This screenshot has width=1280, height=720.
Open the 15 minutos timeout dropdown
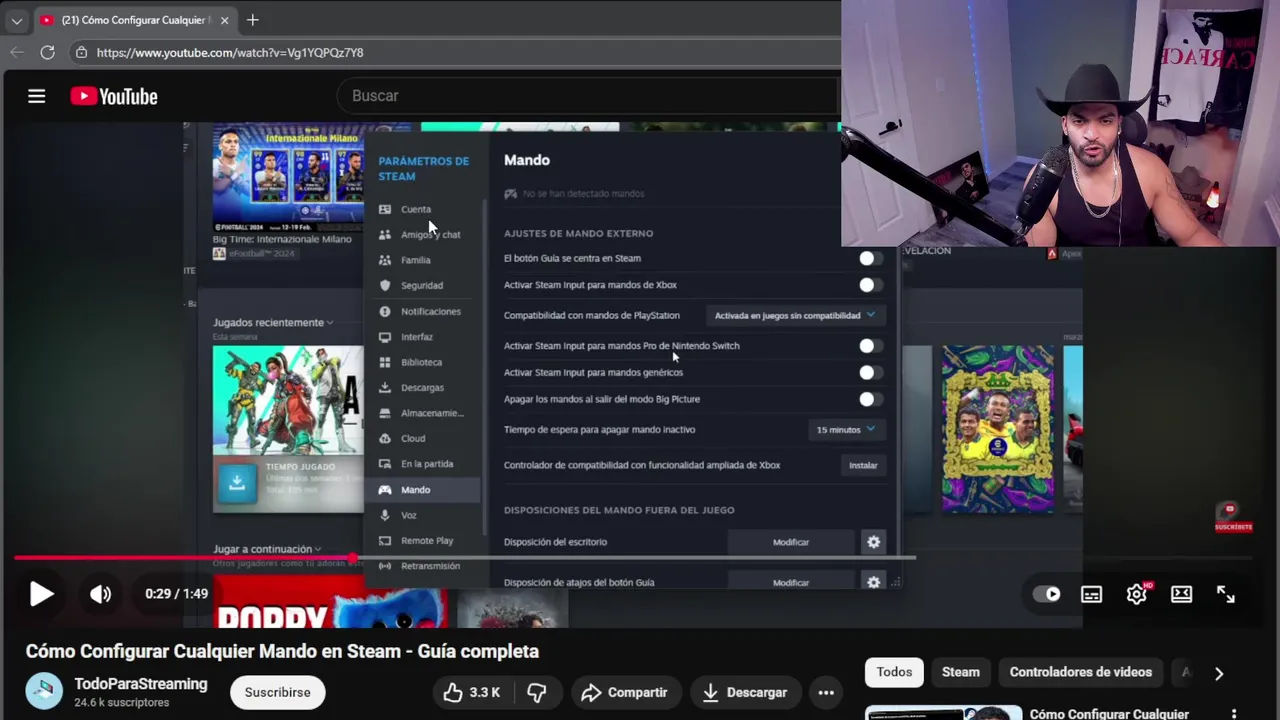[846, 430]
